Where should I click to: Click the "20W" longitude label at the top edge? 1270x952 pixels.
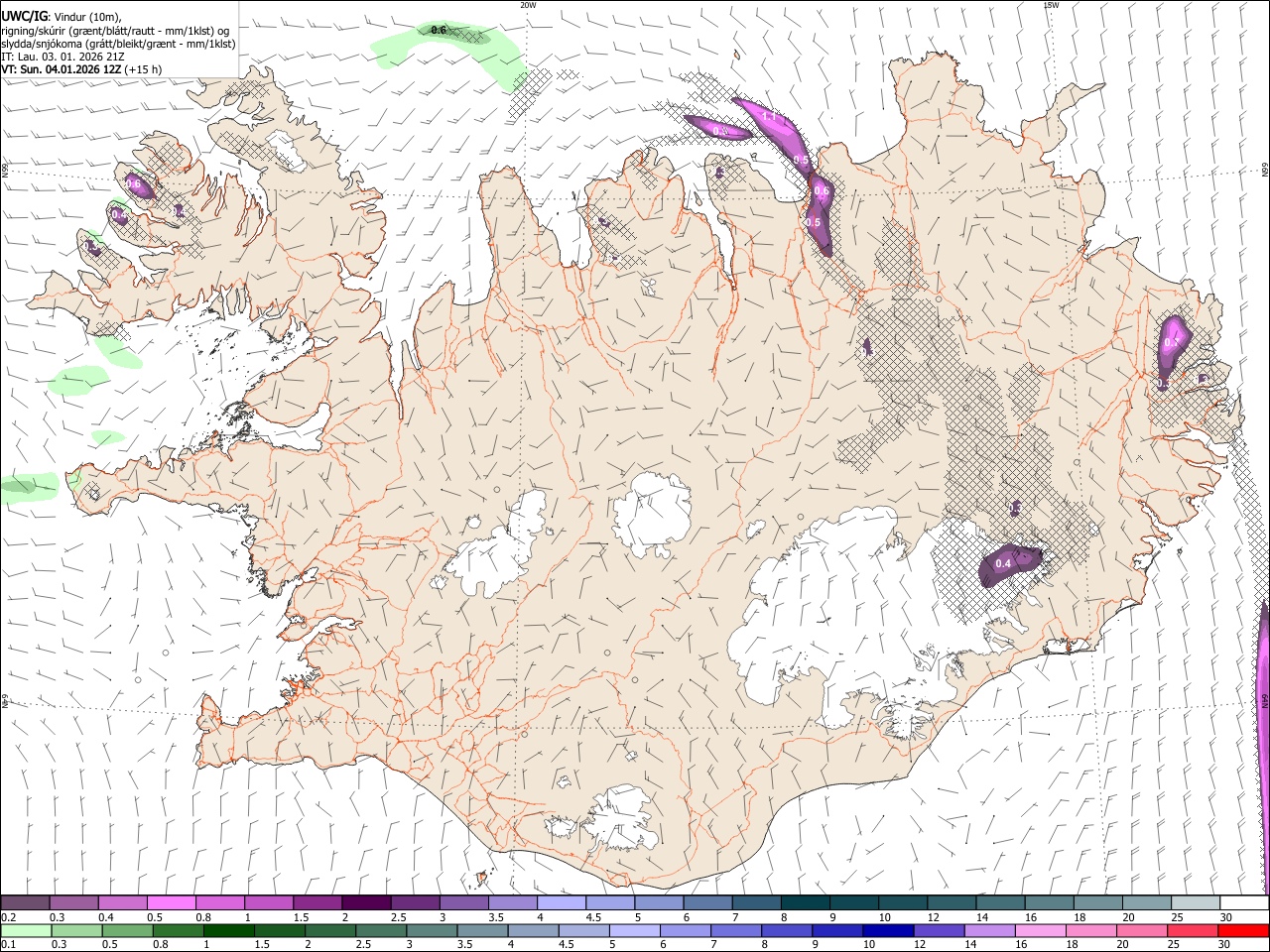[x=528, y=5]
